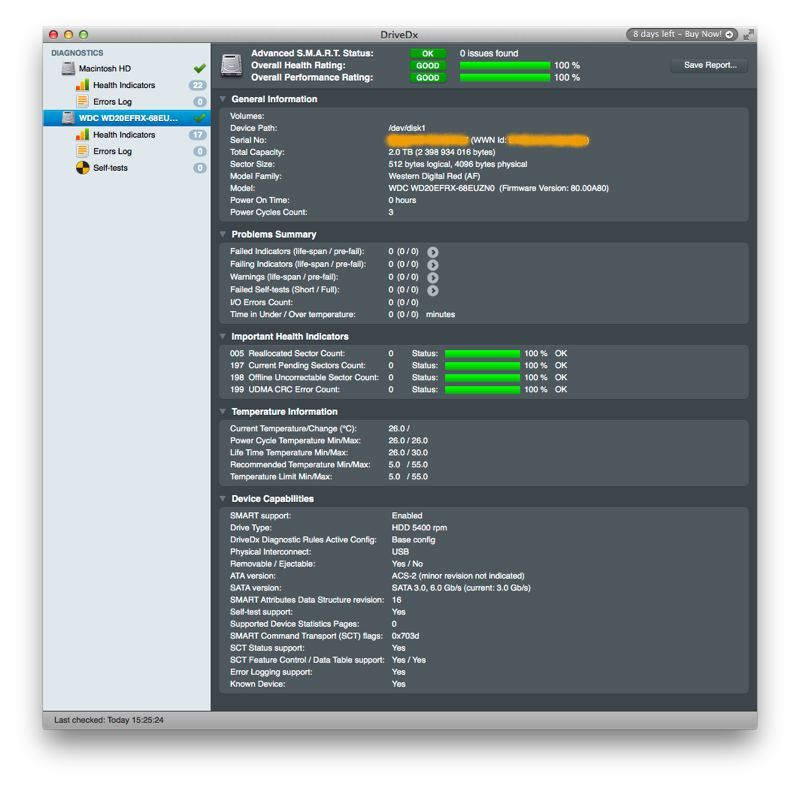
Task: Click the GOOD badge for Overall Health Rating
Action: coord(428,66)
